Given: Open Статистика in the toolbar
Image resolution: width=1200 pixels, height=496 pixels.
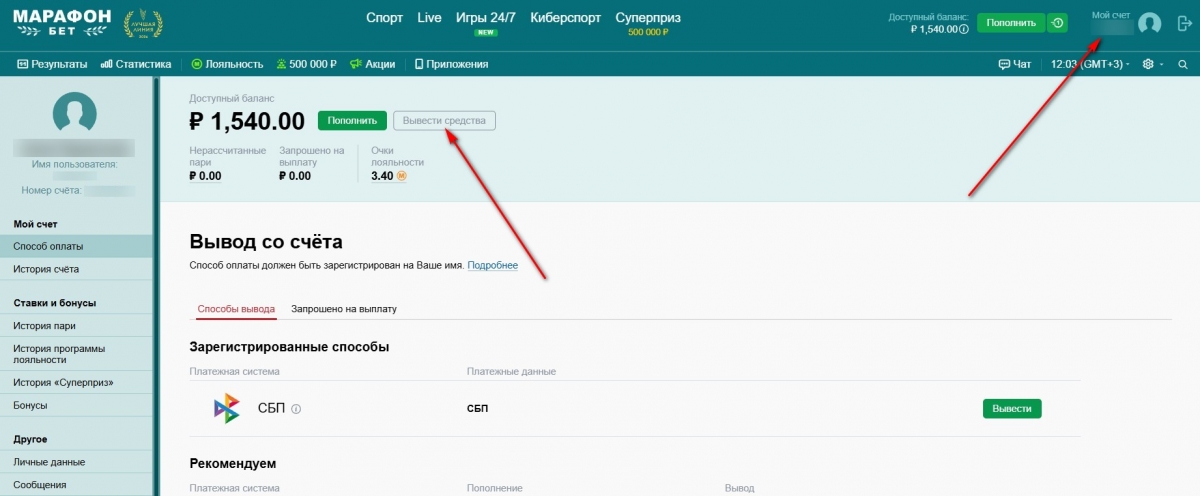Looking at the screenshot, I should pos(136,64).
